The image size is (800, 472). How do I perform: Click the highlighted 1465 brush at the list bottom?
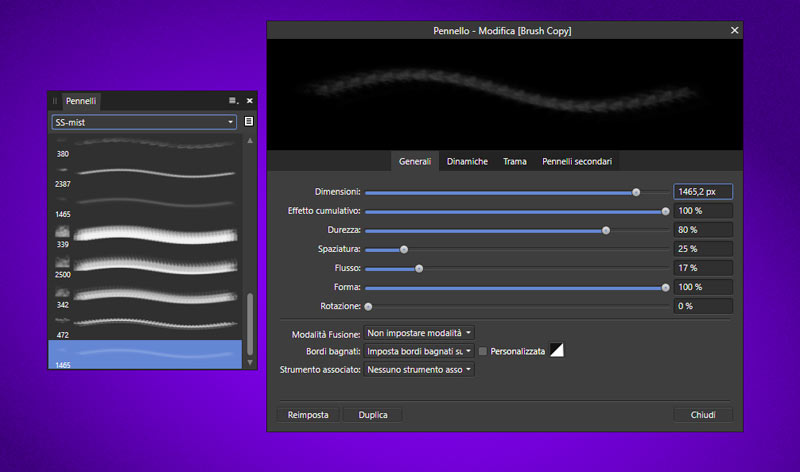[145, 354]
